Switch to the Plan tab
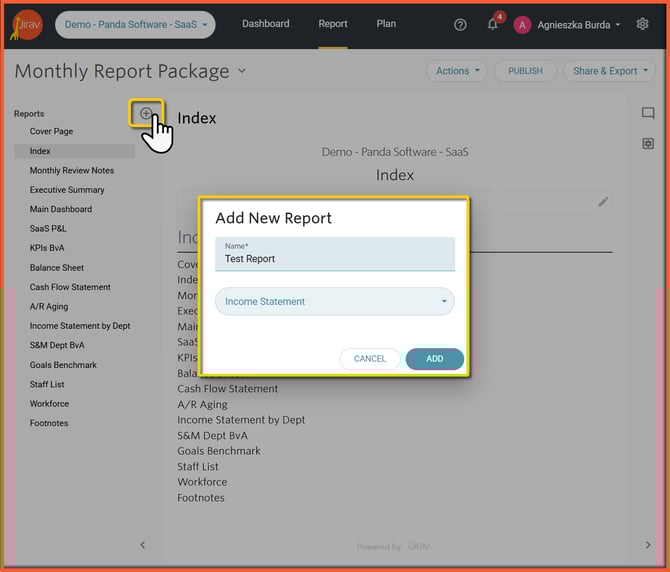The width and height of the screenshot is (670, 572). (x=386, y=24)
